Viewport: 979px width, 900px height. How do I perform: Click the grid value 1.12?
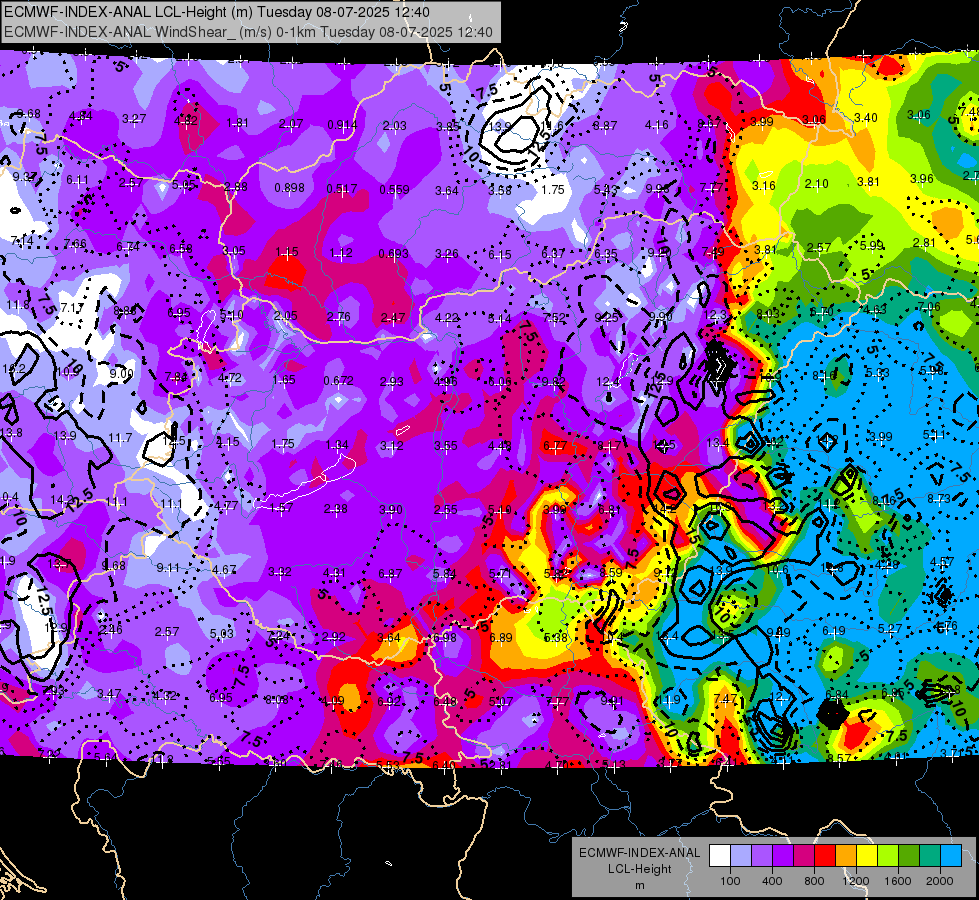click(x=341, y=252)
